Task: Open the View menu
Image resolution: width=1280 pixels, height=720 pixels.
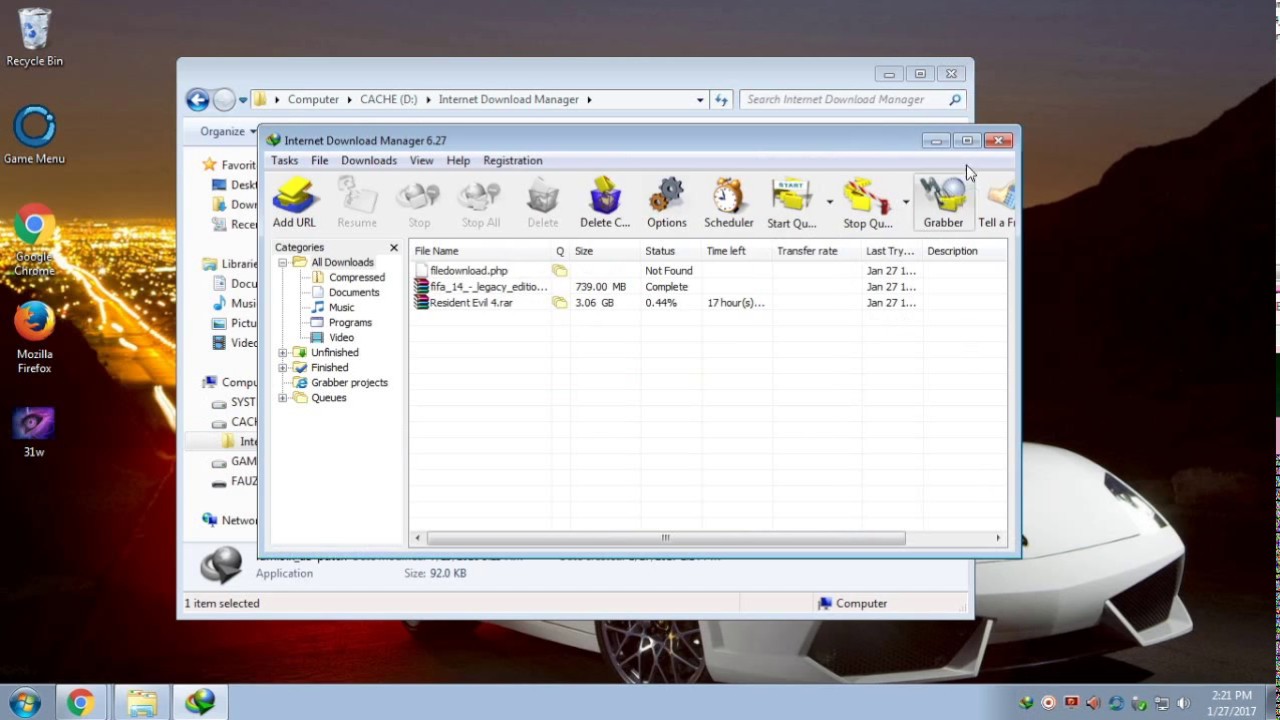Action: coord(421,160)
